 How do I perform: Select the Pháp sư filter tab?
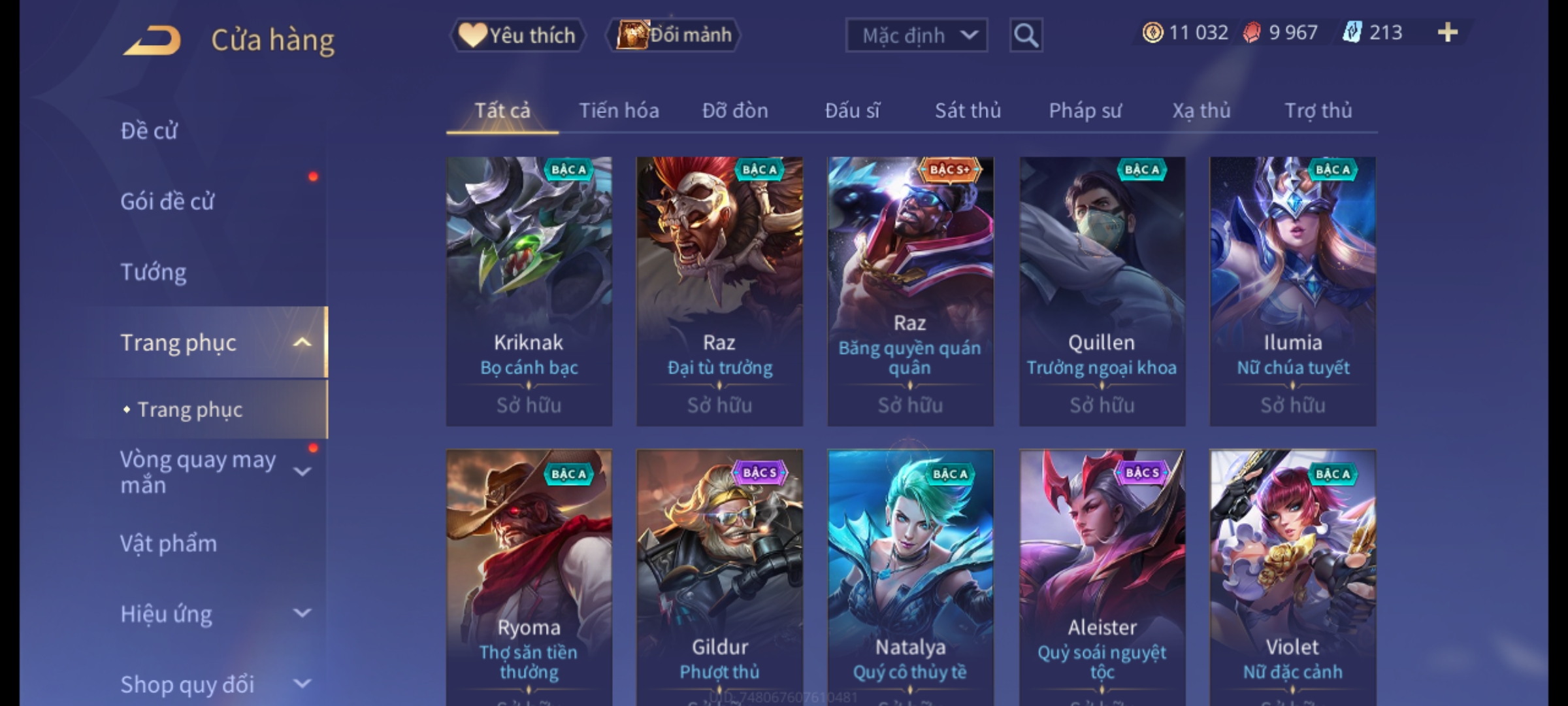[1085, 110]
